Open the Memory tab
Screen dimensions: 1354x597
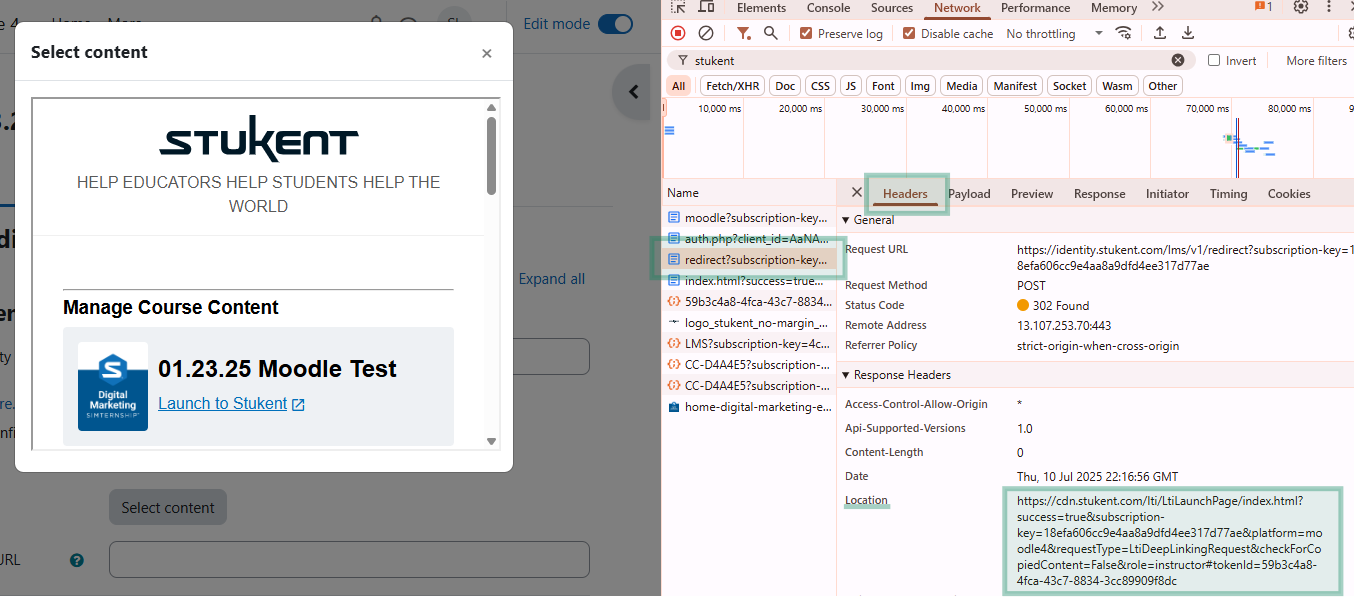[x=1114, y=8]
